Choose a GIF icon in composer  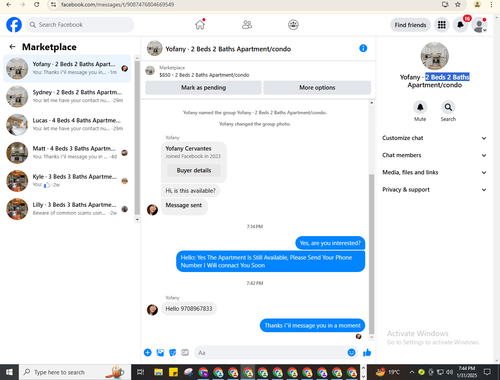pos(185,352)
